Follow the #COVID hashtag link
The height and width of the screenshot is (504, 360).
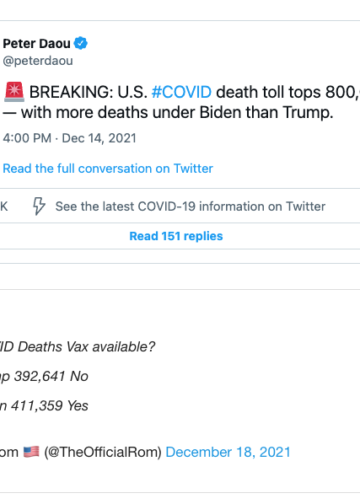point(181,92)
